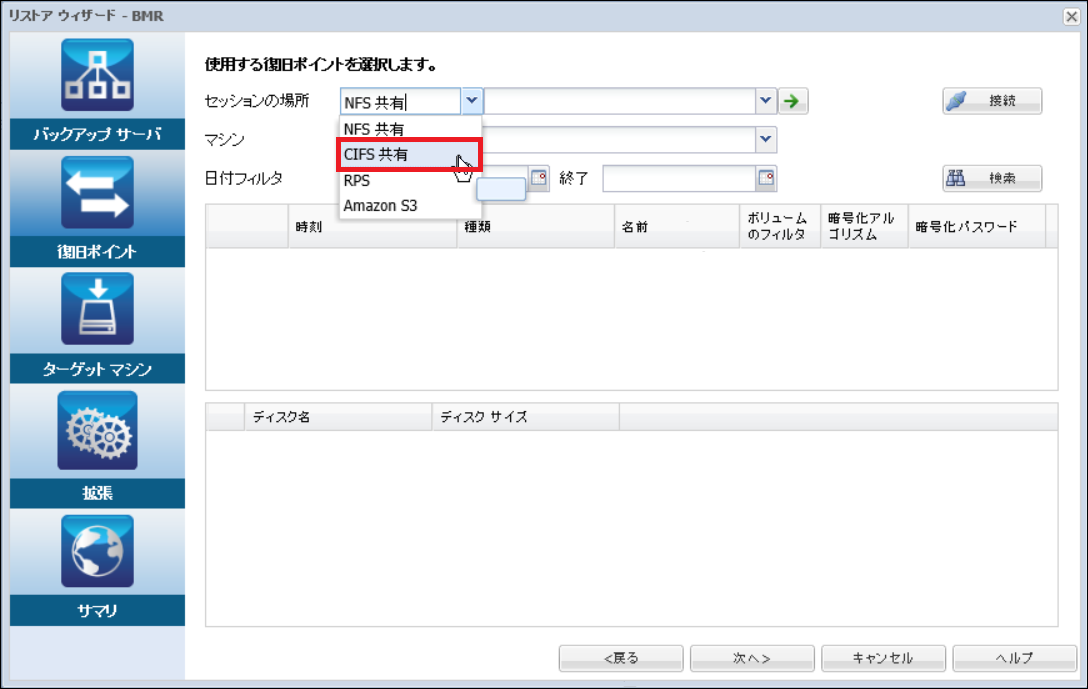The image size is (1088, 689).
Task: Click the ディスク サイズ column header
Action: click(x=525, y=417)
